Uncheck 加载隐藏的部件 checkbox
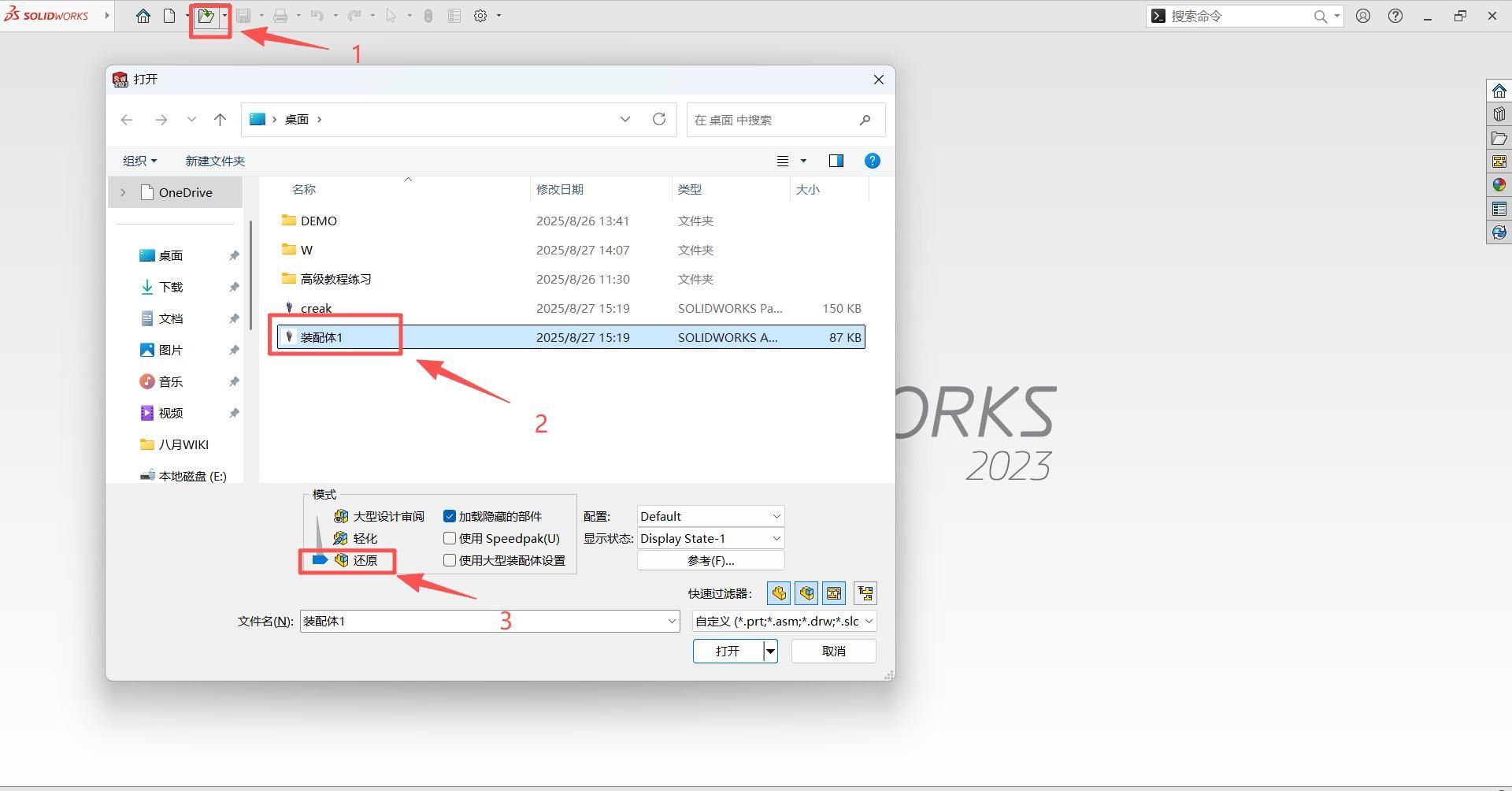This screenshot has width=1512, height=791. 450,517
